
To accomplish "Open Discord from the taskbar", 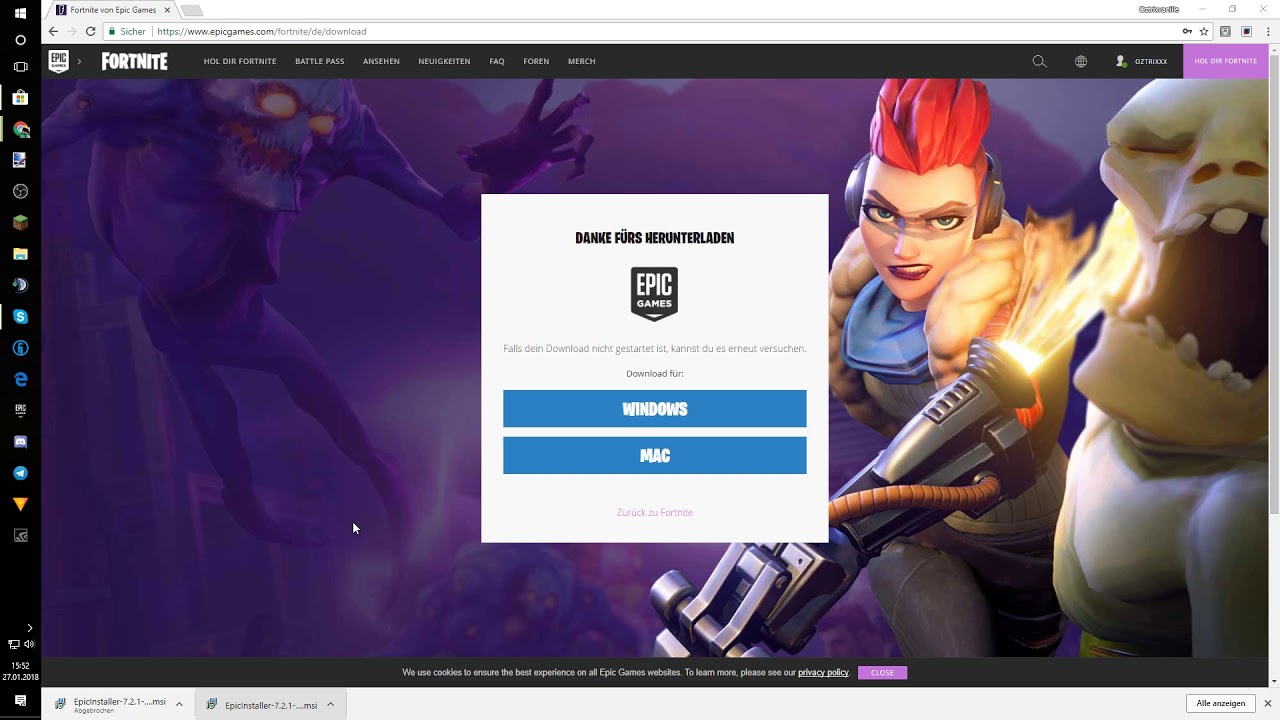I will coord(20,441).
